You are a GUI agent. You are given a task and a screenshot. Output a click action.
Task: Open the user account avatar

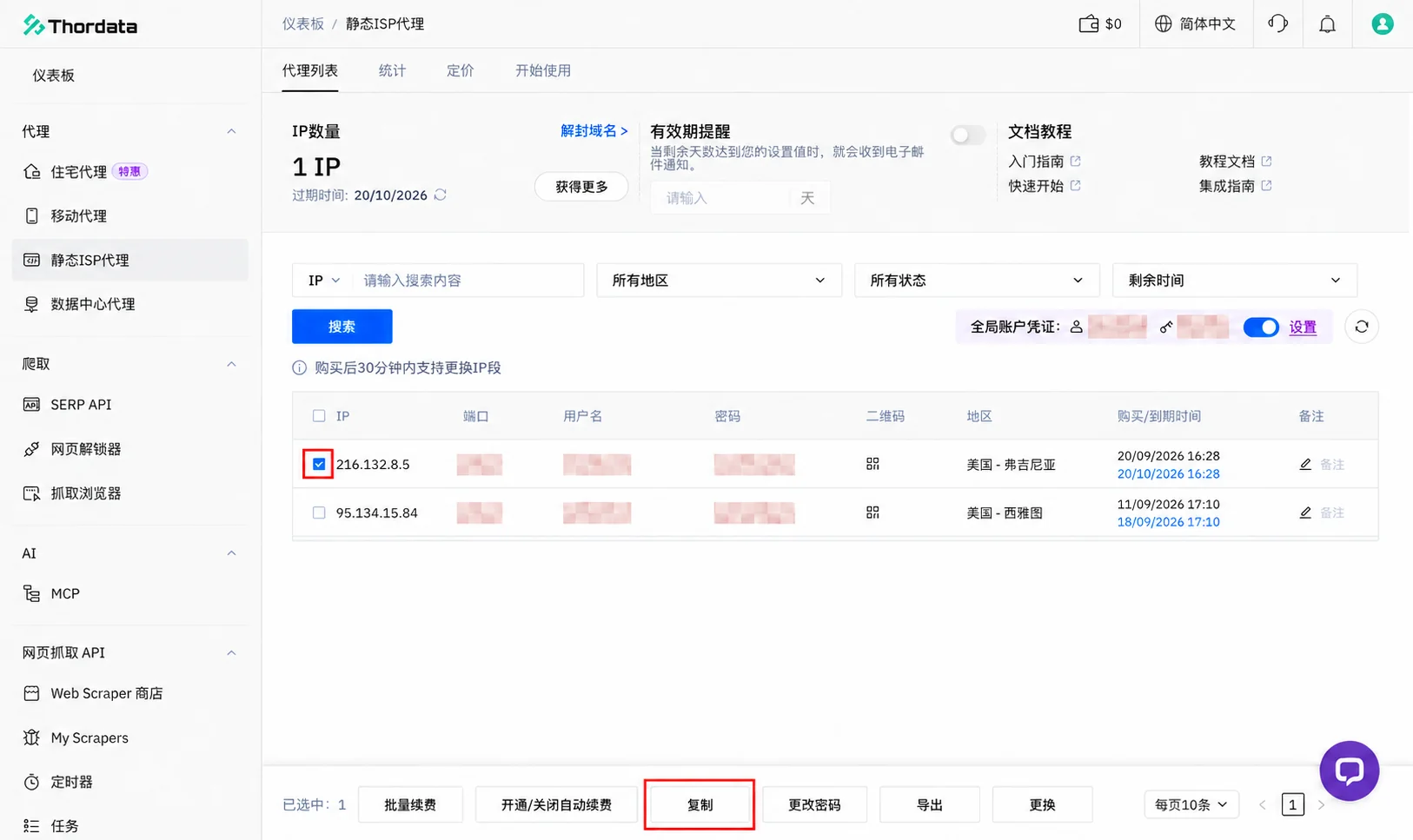1382,24
